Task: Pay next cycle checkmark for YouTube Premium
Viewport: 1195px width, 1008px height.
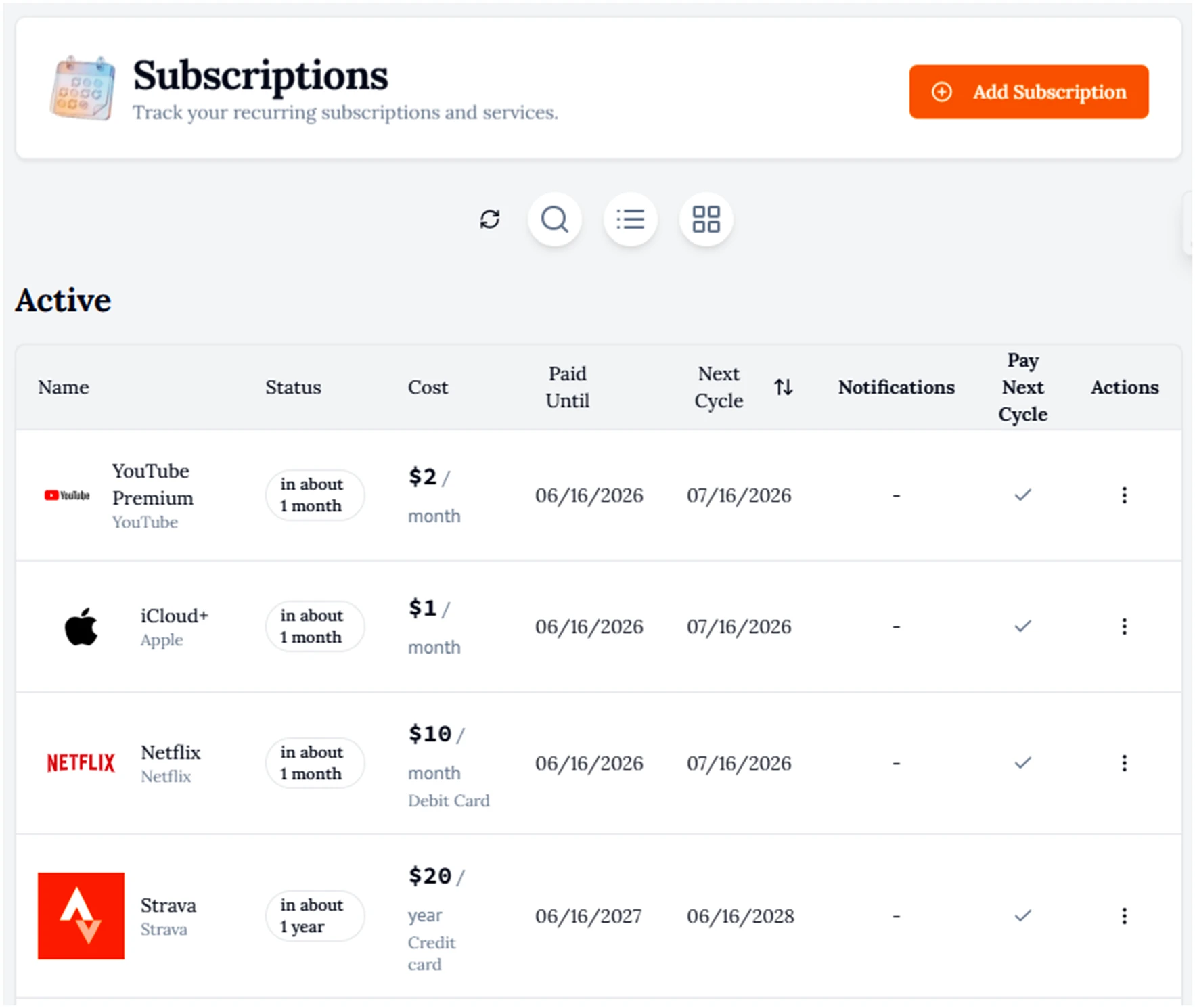Action: coord(1023,495)
